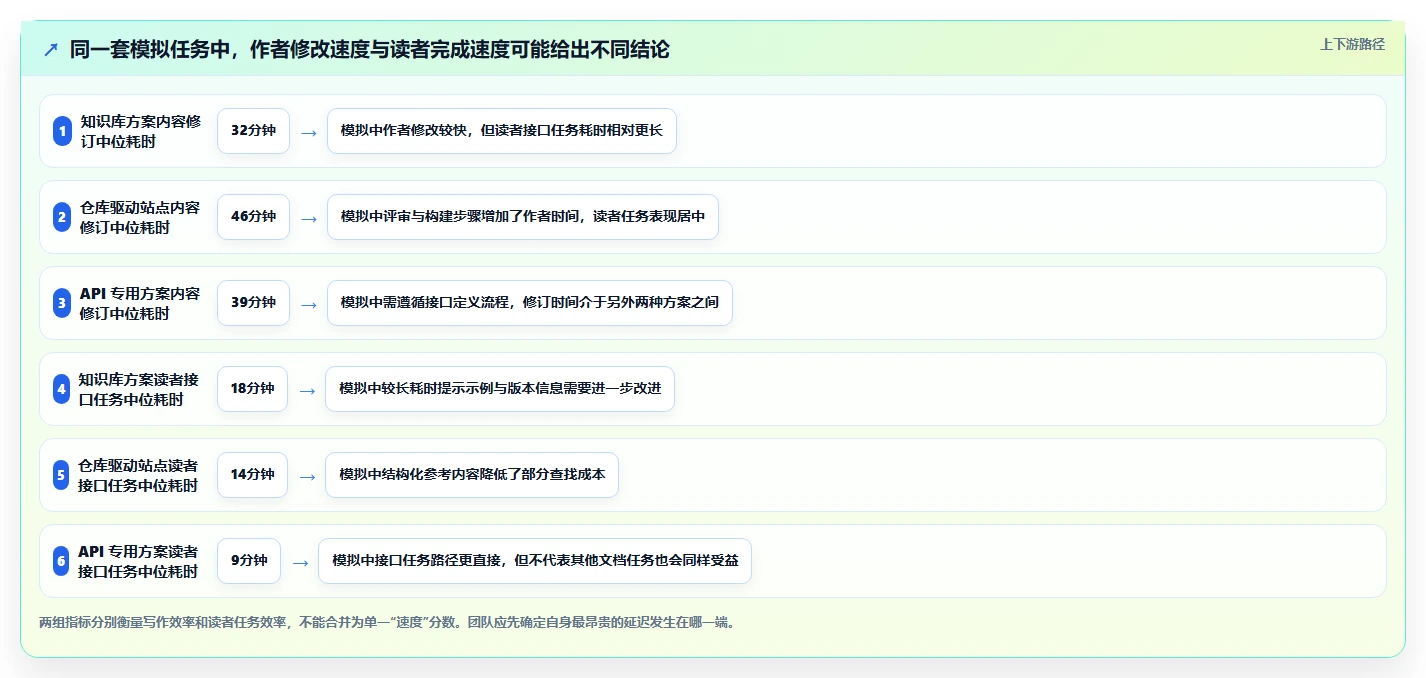Click the 46分钟 value pill
This screenshot has height=678, width=1426.
click(253, 217)
